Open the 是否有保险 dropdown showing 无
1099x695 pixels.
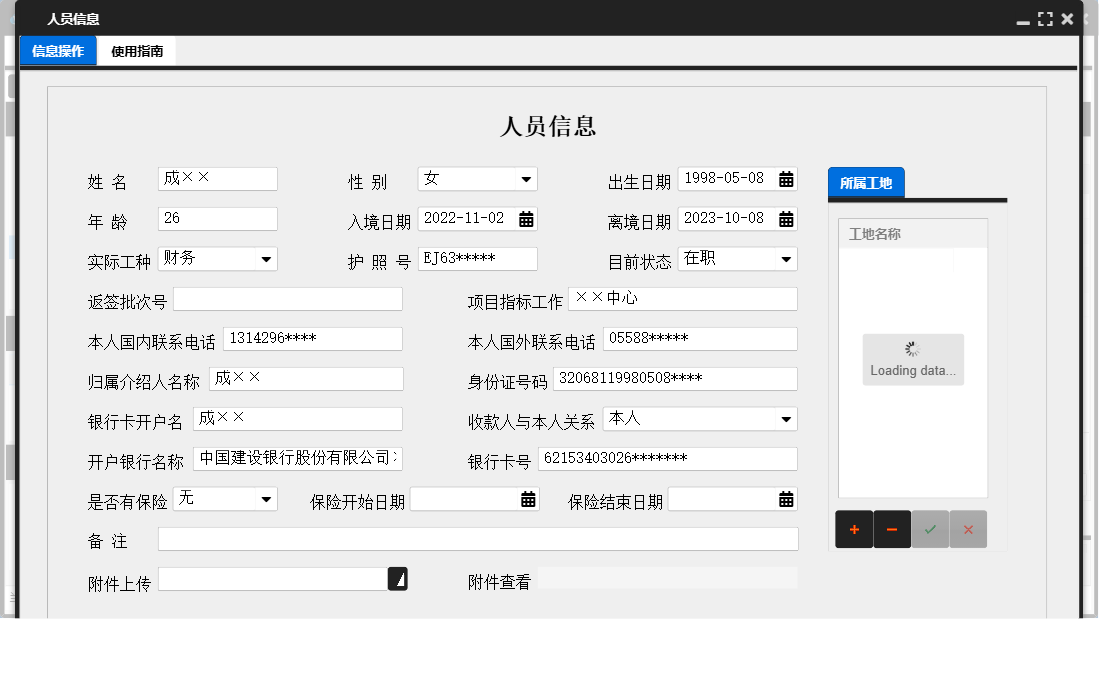click(266, 498)
